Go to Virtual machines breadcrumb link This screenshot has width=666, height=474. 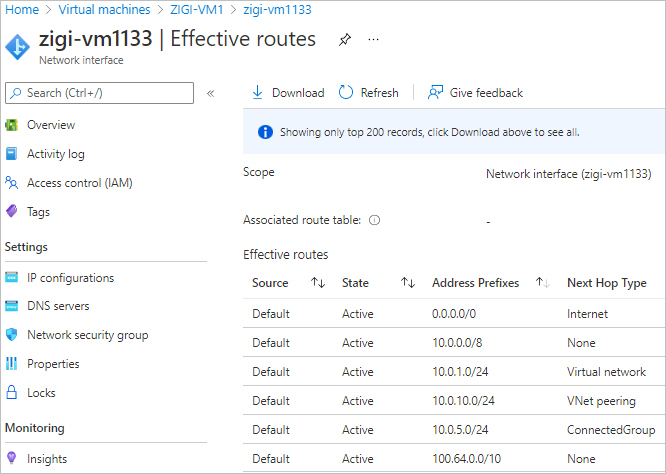pos(104,10)
